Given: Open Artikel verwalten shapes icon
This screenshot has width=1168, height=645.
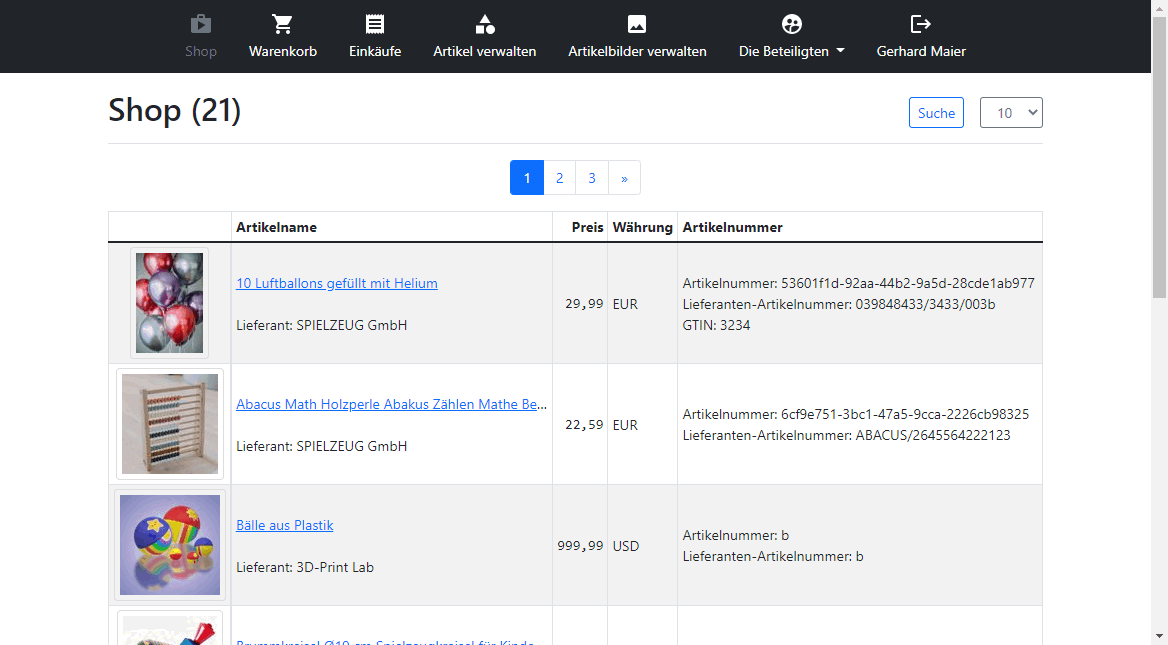Looking at the screenshot, I should [485, 24].
